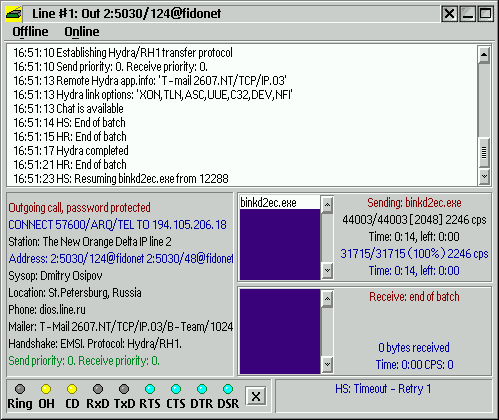
Task: Click the cyan DSR indicator light
Action: [228, 389]
